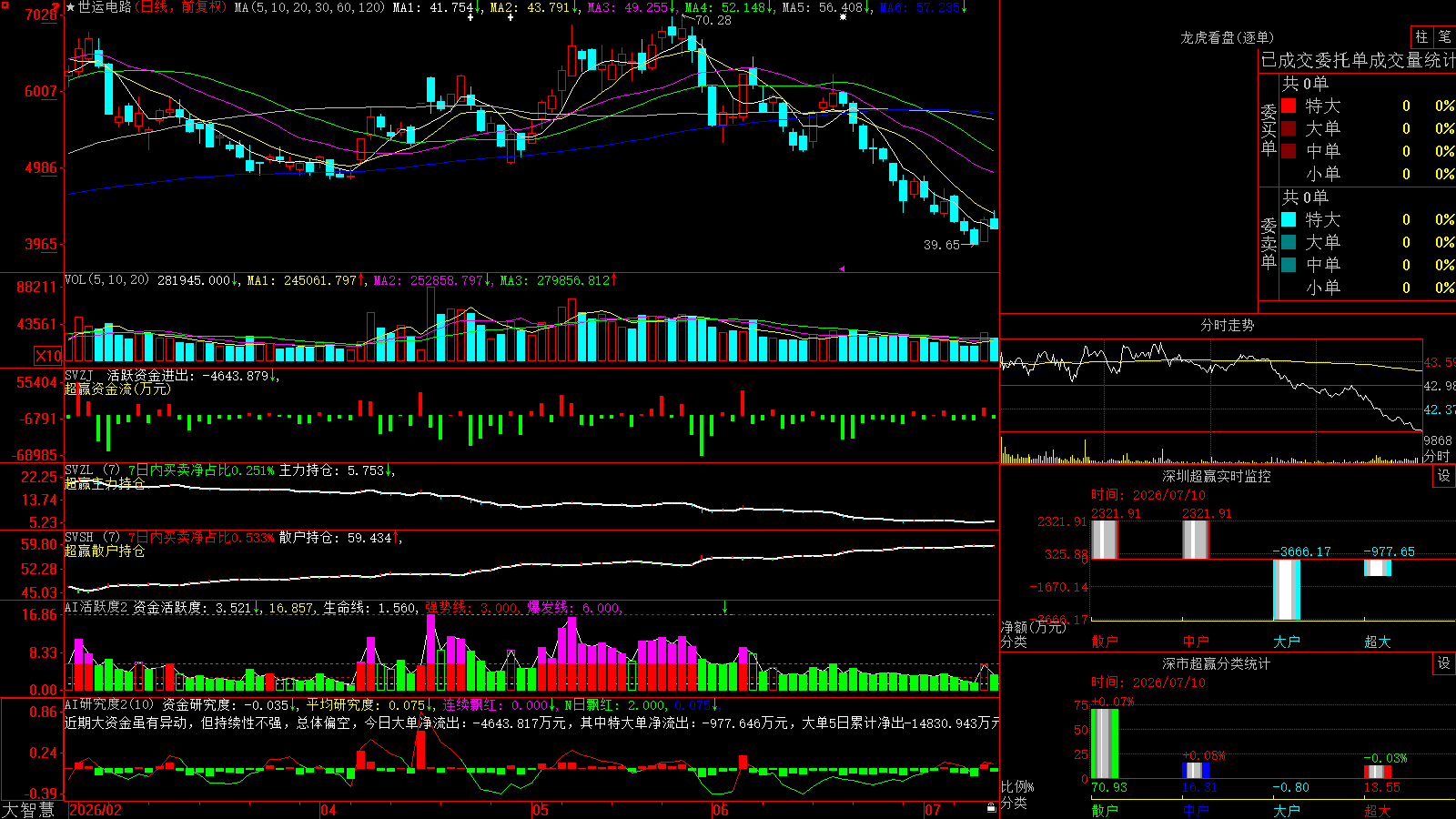The image size is (1456, 819).
Task: Click the AI活跃度2 indicator name
Action: tap(96, 607)
